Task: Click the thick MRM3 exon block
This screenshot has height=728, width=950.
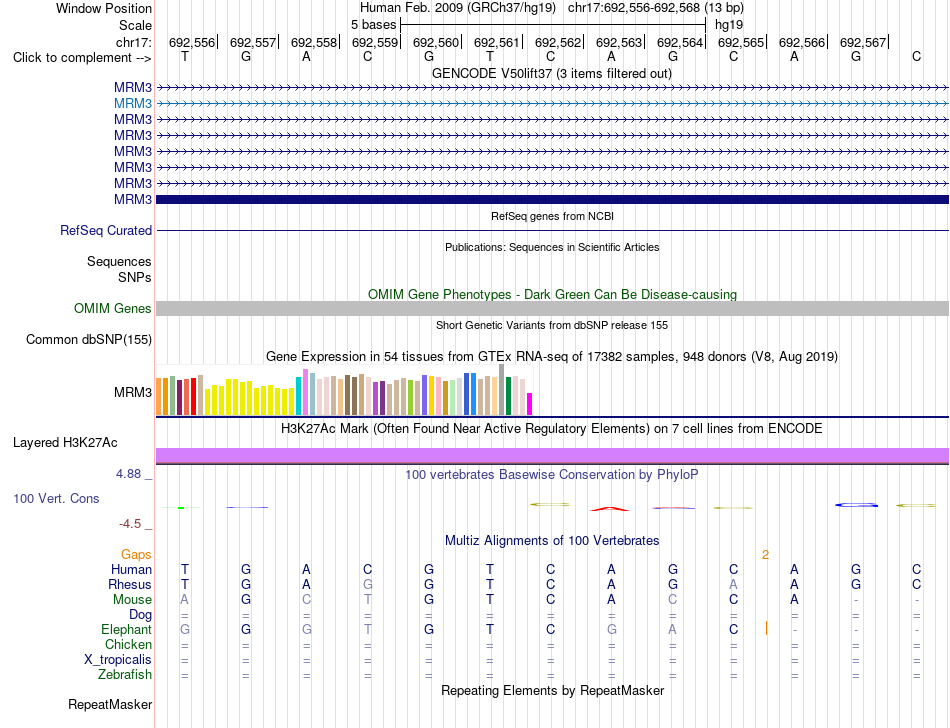Action: click(x=552, y=199)
